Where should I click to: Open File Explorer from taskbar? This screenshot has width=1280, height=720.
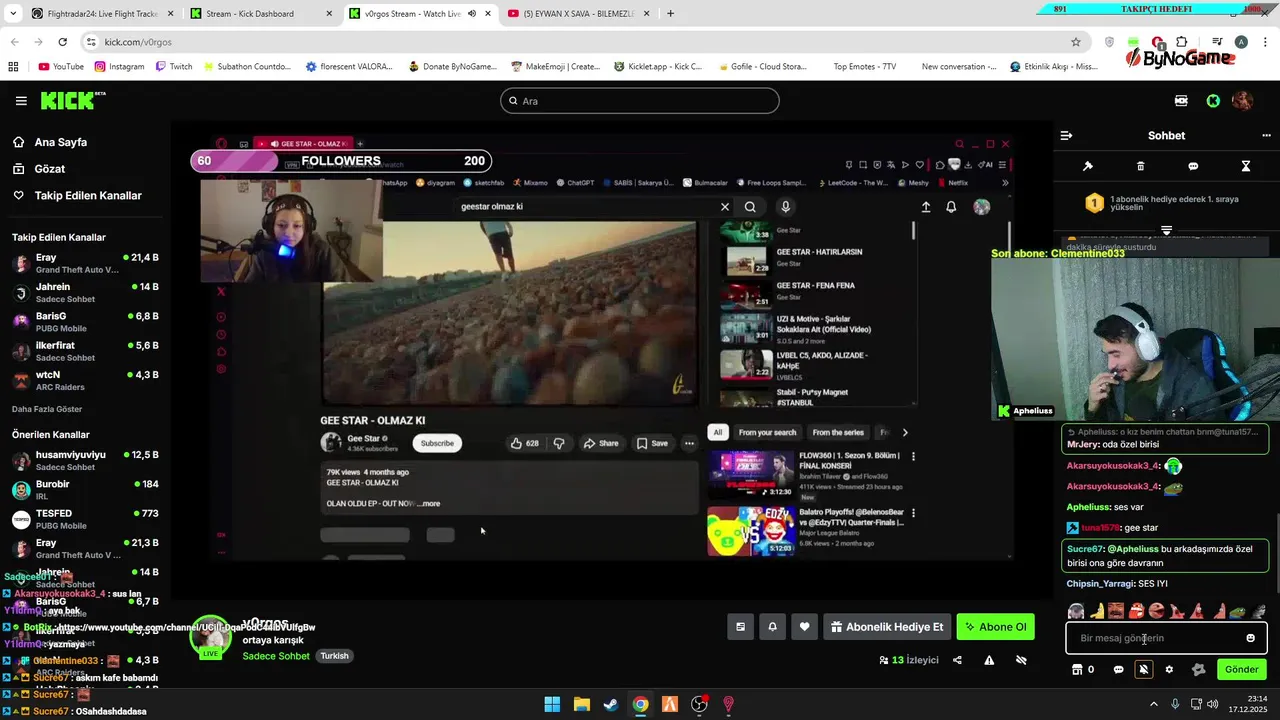coord(581,704)
